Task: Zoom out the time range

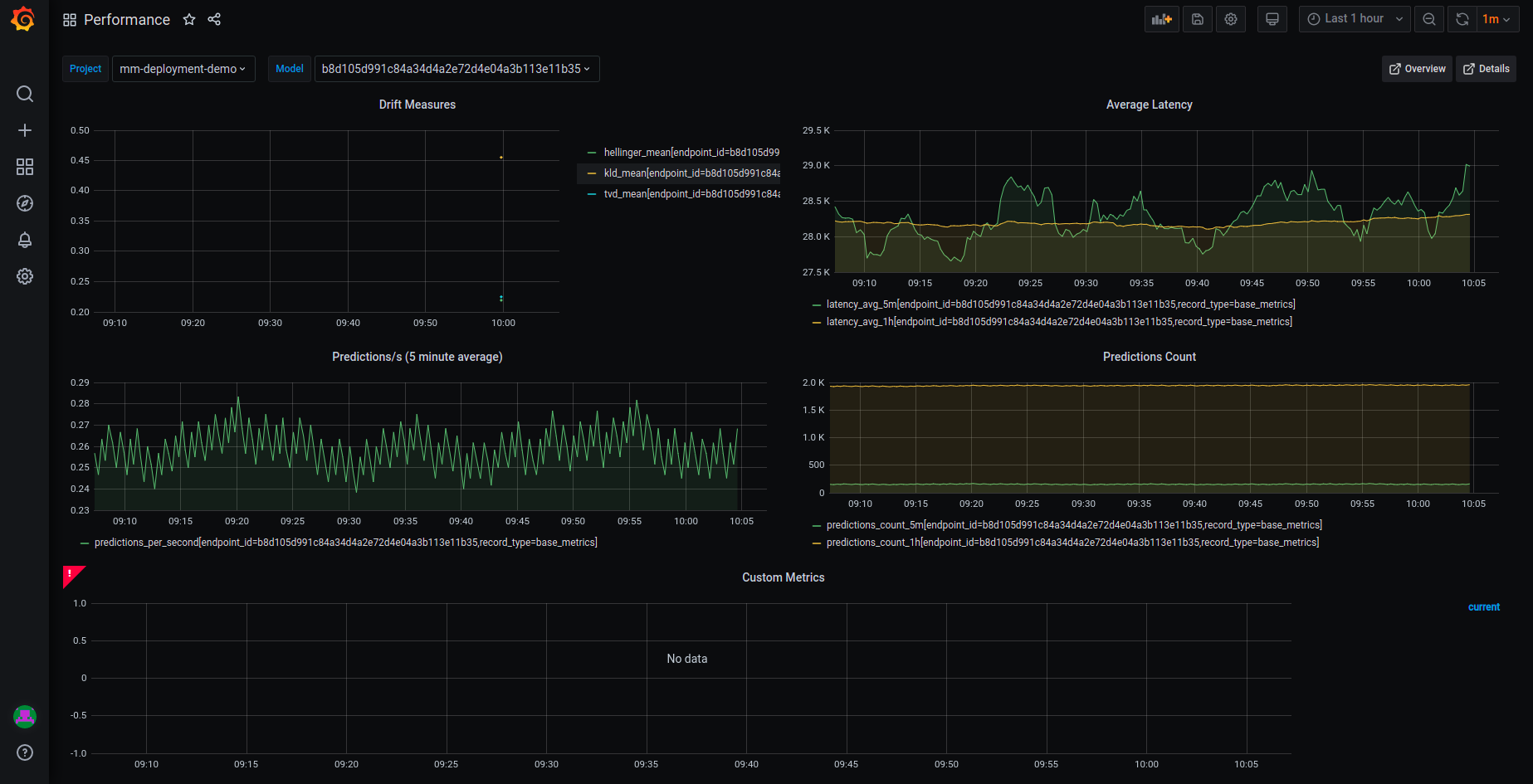Action: (1429, 19)
